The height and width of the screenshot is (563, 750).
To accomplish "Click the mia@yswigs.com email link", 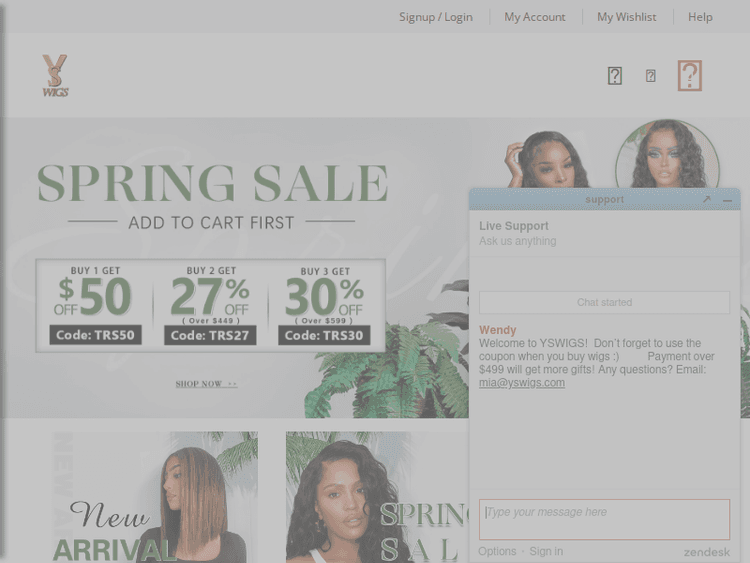I will pyautogui.click(x=522, y=383).
